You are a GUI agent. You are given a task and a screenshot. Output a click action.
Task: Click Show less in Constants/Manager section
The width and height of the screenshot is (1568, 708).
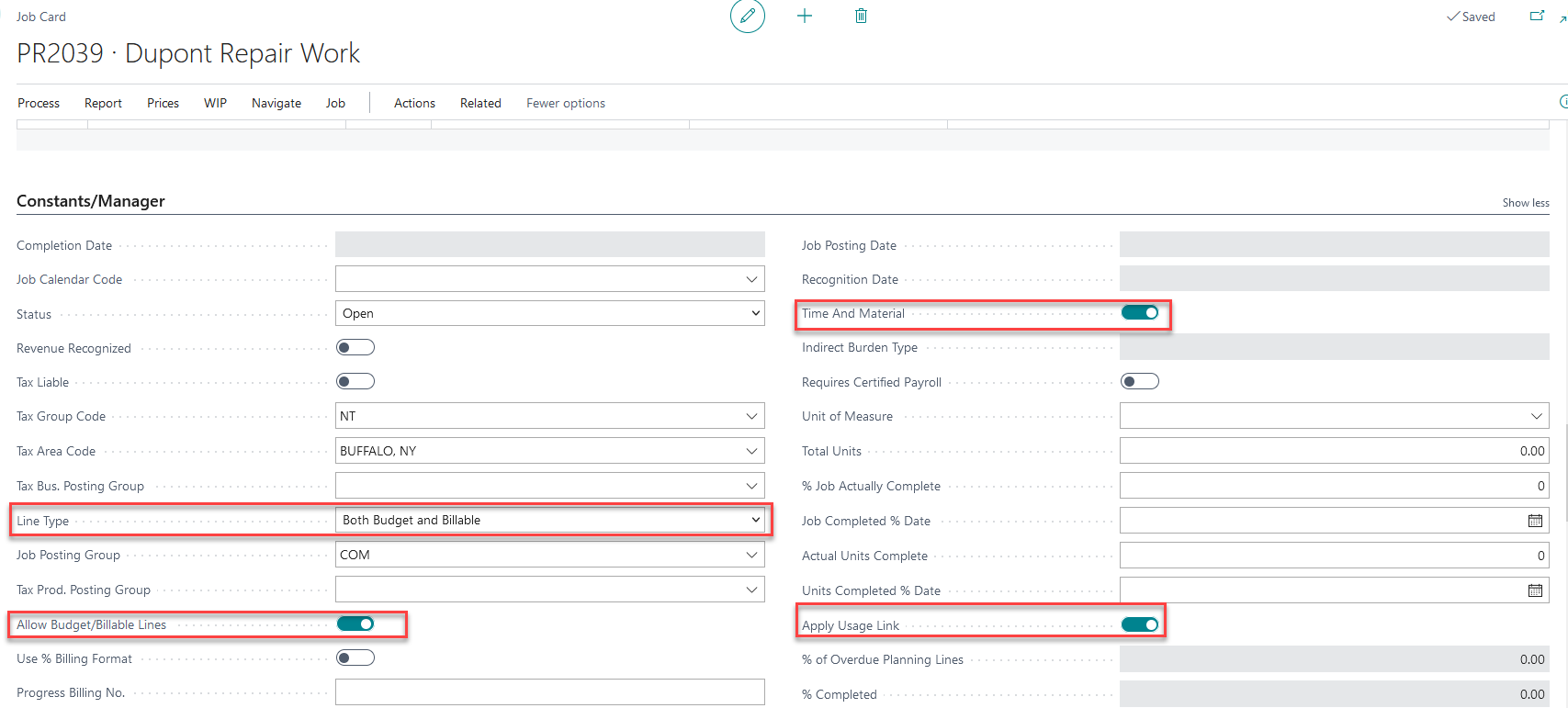click(x=1525, y=203)
